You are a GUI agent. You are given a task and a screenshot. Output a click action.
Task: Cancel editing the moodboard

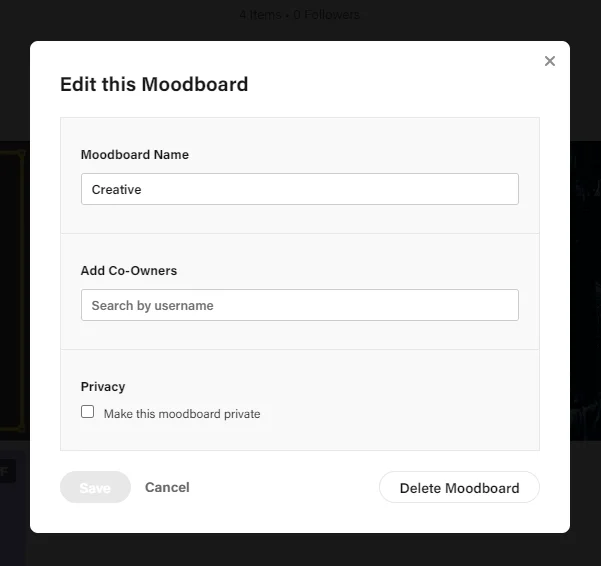coord(167,487)
